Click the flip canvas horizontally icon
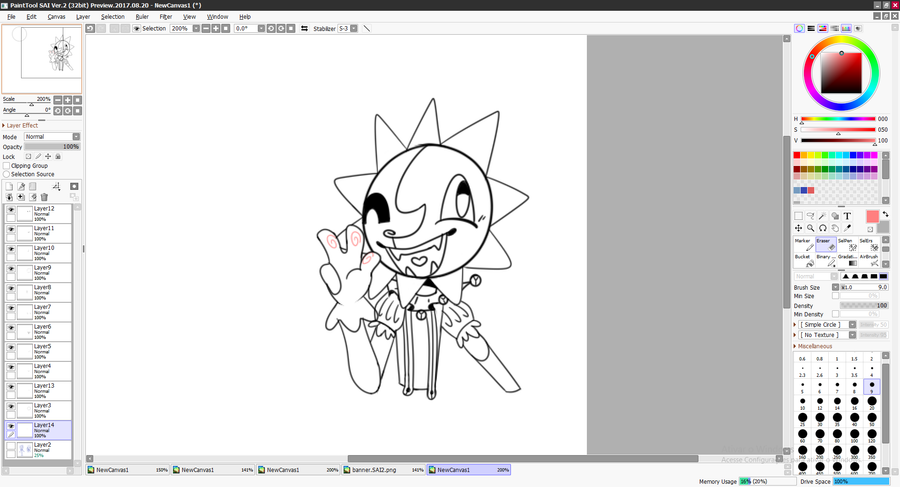 point(304,28)
